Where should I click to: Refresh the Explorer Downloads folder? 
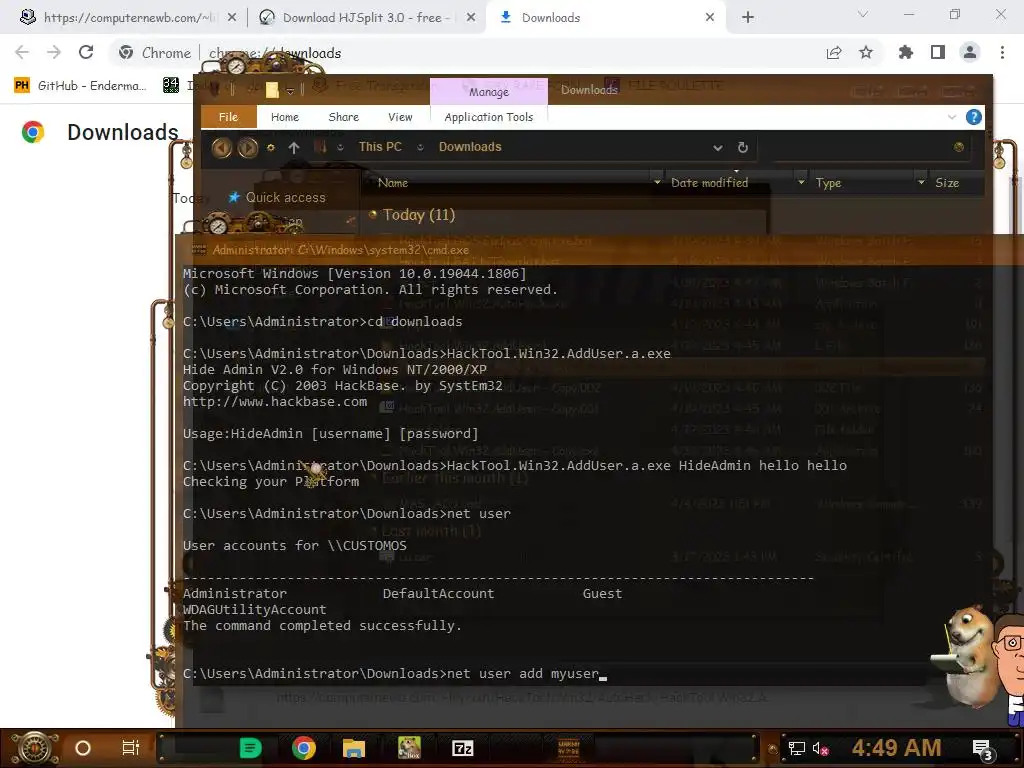(x=743, y=148)
